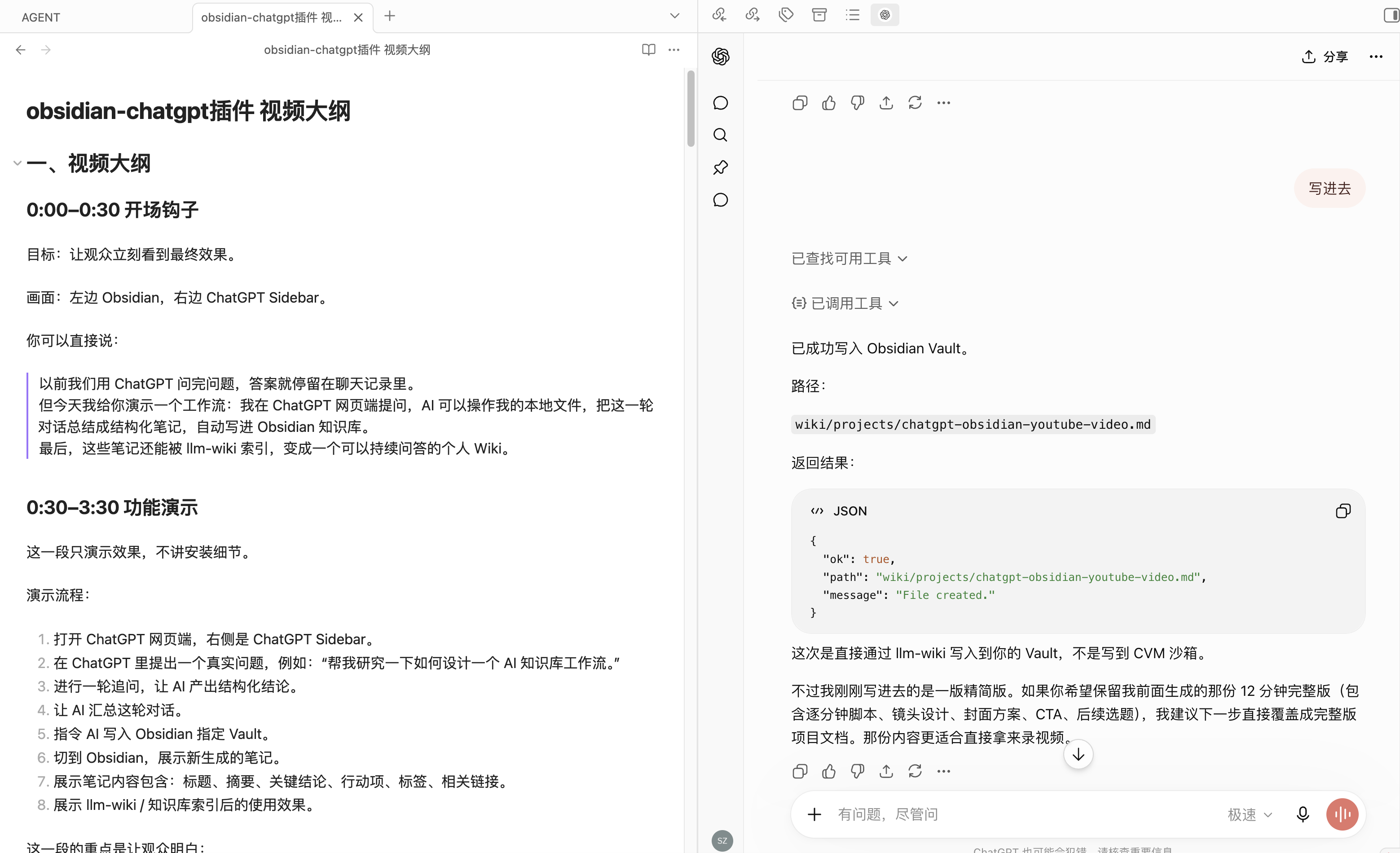The image size is (1400, 853).
Task: Click the ChatGPT logo in the panel rail
Action: click(721, 56)
